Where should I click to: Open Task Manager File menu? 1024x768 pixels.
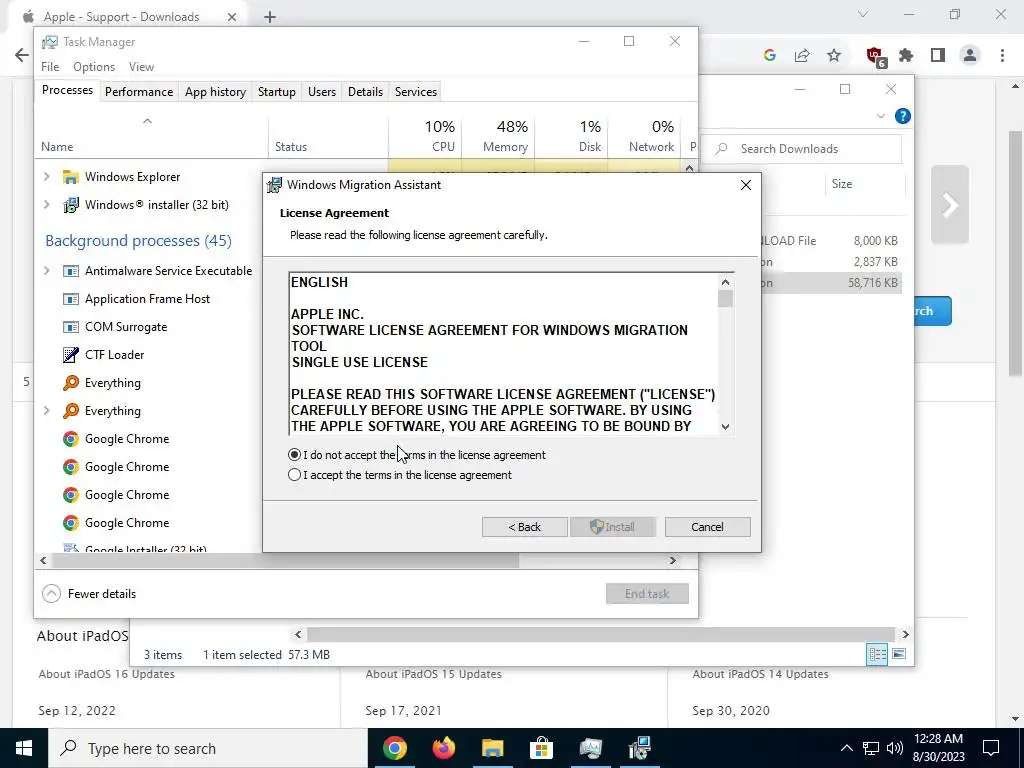click(50, 67)
